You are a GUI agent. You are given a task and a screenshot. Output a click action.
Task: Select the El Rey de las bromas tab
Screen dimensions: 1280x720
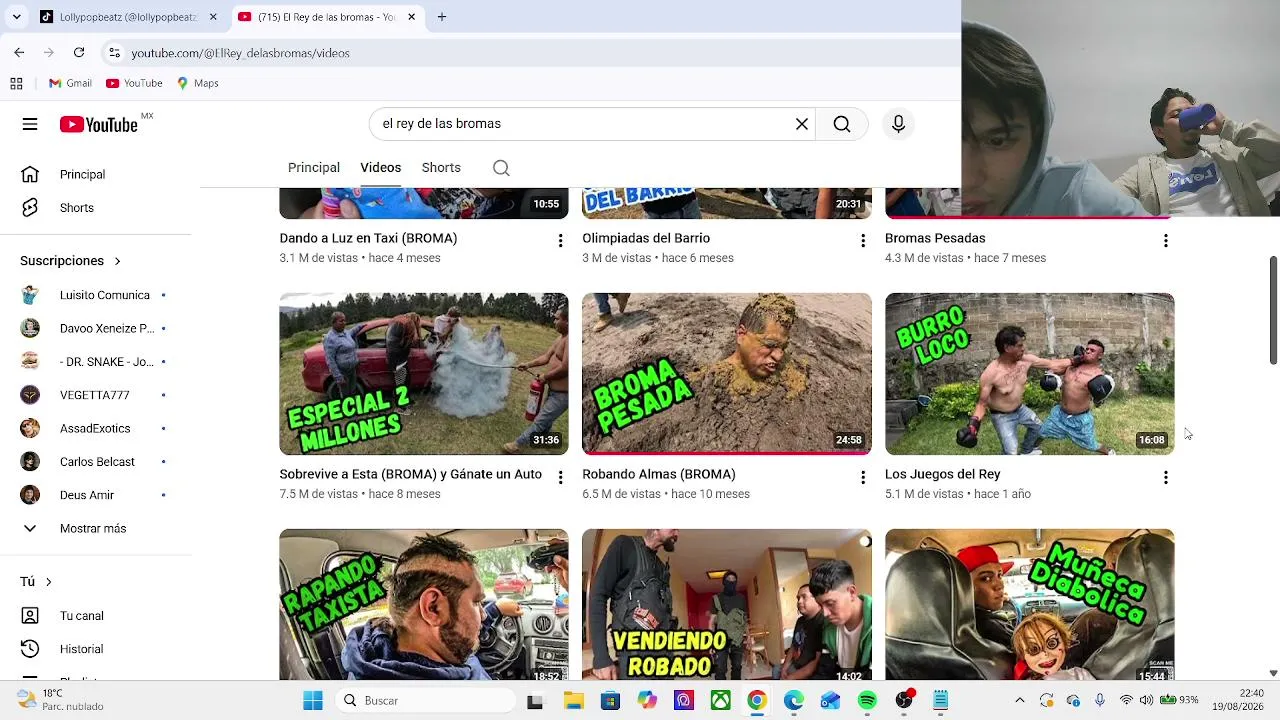point(327,17)
